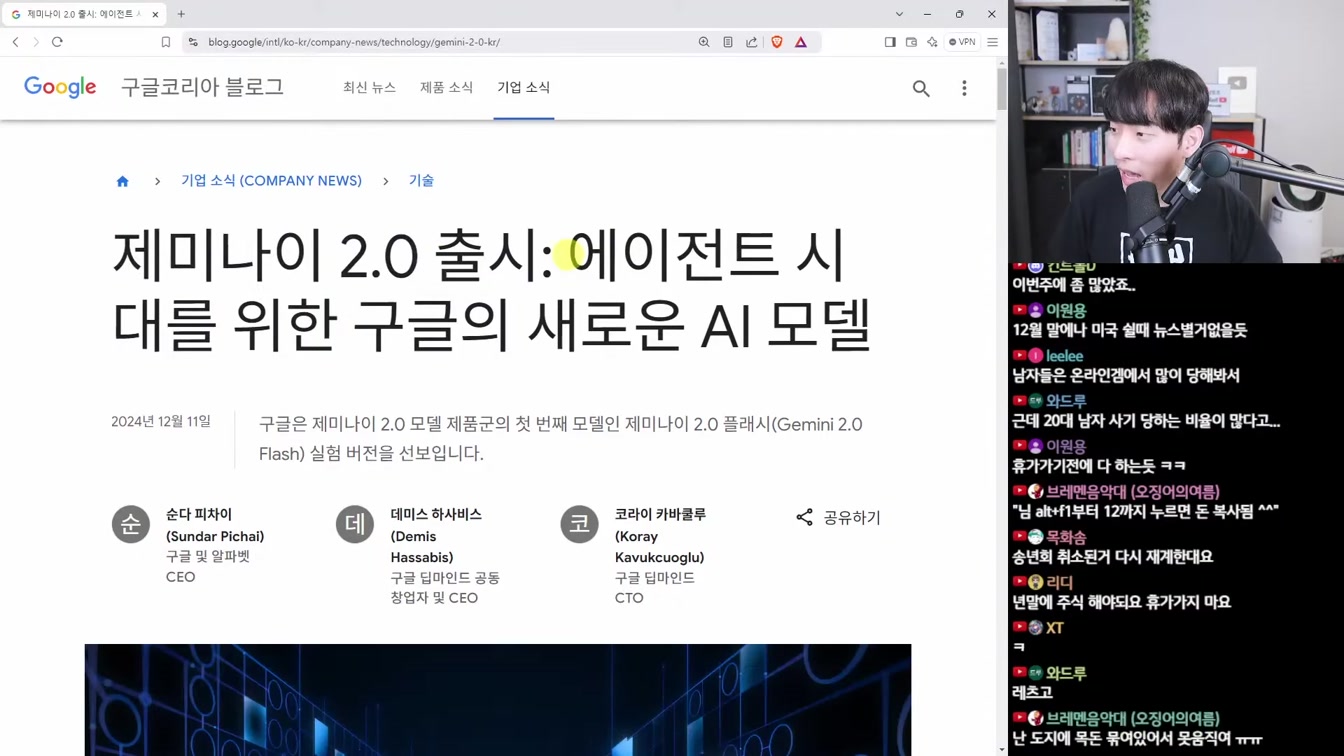Open the 기술 breadcrumb link
The width and height of the screenshot is (1344, 756).
coord(421,181)
